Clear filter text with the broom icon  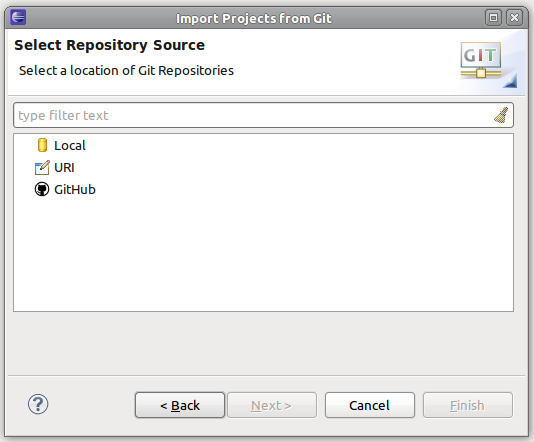(501, 115)
